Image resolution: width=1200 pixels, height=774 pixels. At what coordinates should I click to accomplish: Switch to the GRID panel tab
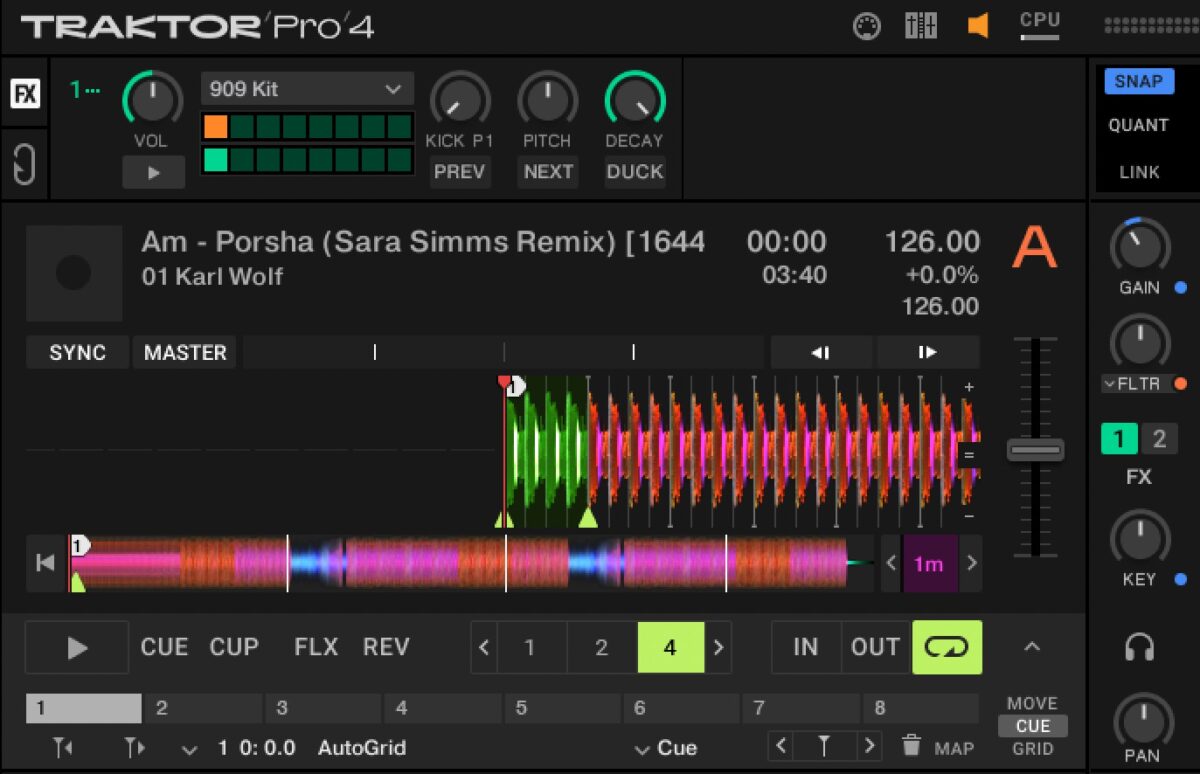click(1032, 748)
